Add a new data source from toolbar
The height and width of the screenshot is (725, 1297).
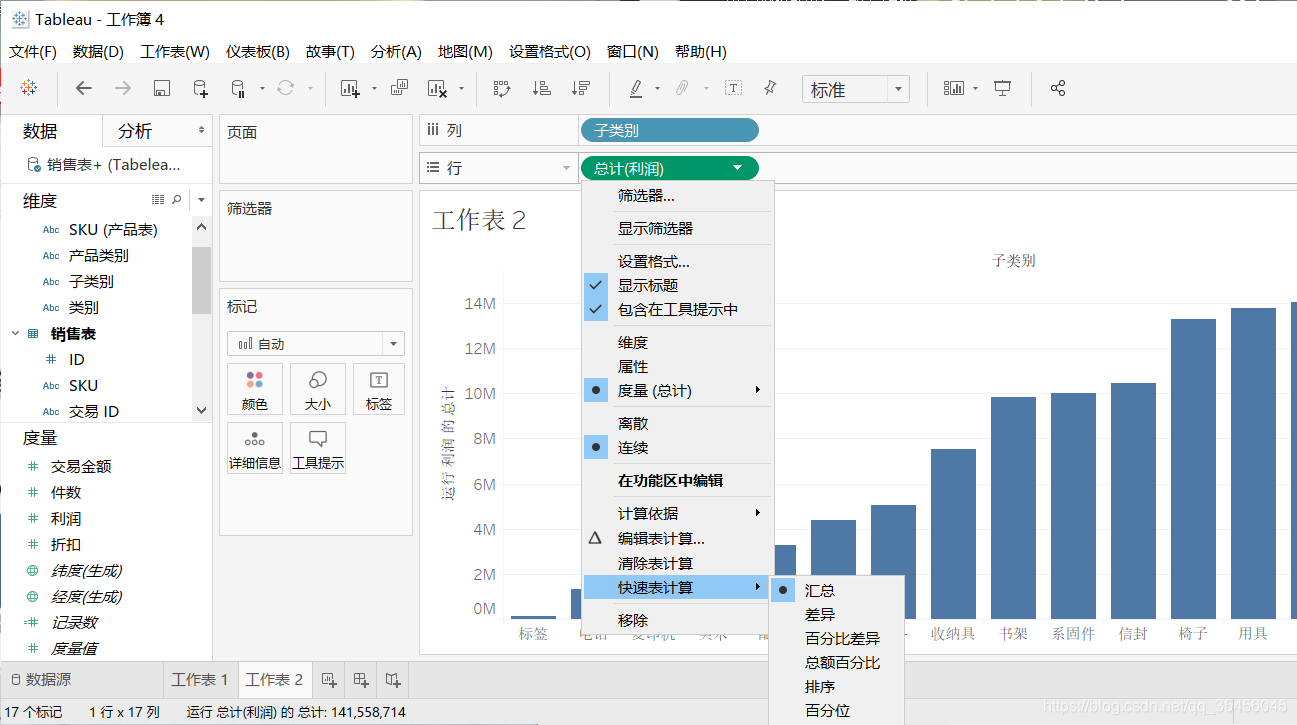point(200,88)
